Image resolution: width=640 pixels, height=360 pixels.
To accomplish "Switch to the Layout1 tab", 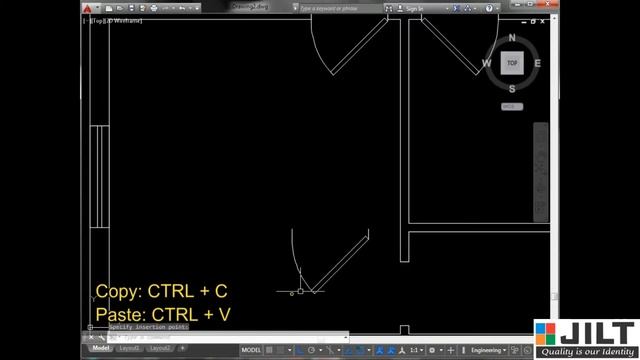I will pos(129,348).
